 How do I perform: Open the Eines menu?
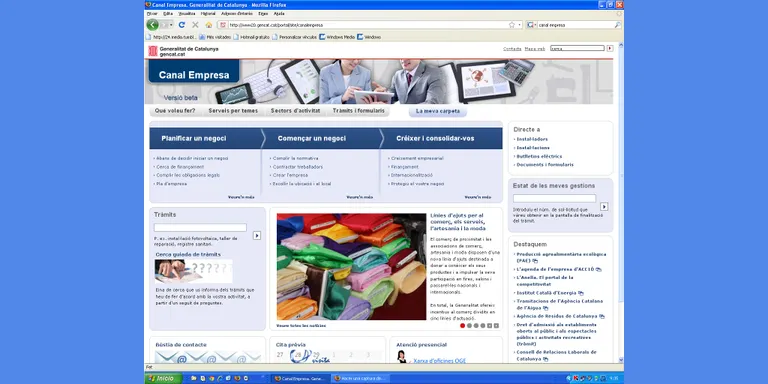click(x=263, y=14)
